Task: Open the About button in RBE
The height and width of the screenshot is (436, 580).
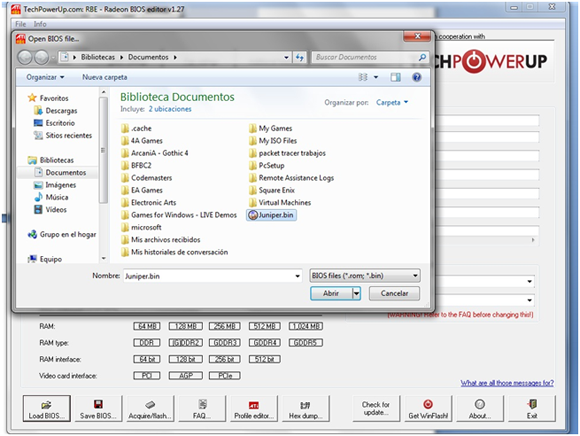Action: point(480,408)
